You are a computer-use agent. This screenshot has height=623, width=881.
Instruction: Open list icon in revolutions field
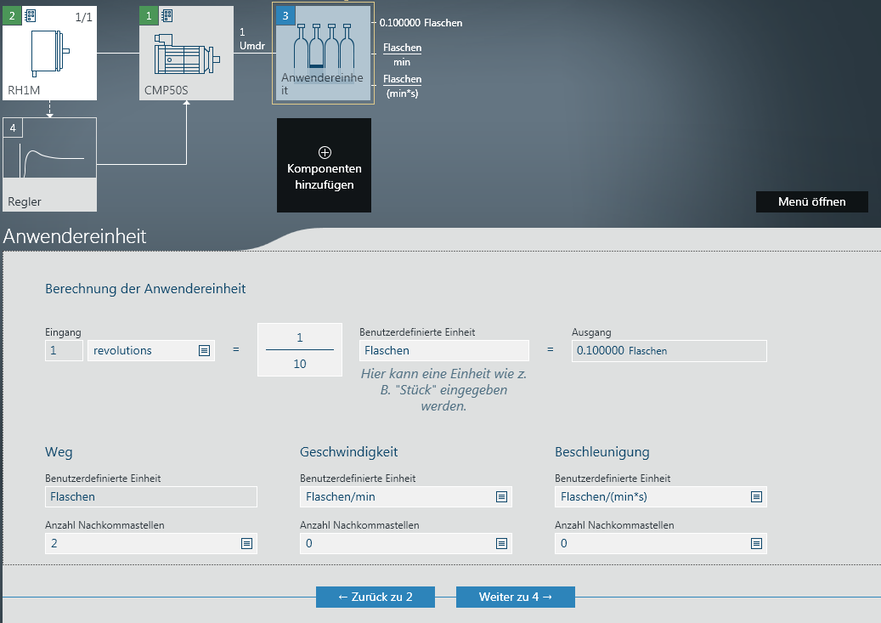204,351
